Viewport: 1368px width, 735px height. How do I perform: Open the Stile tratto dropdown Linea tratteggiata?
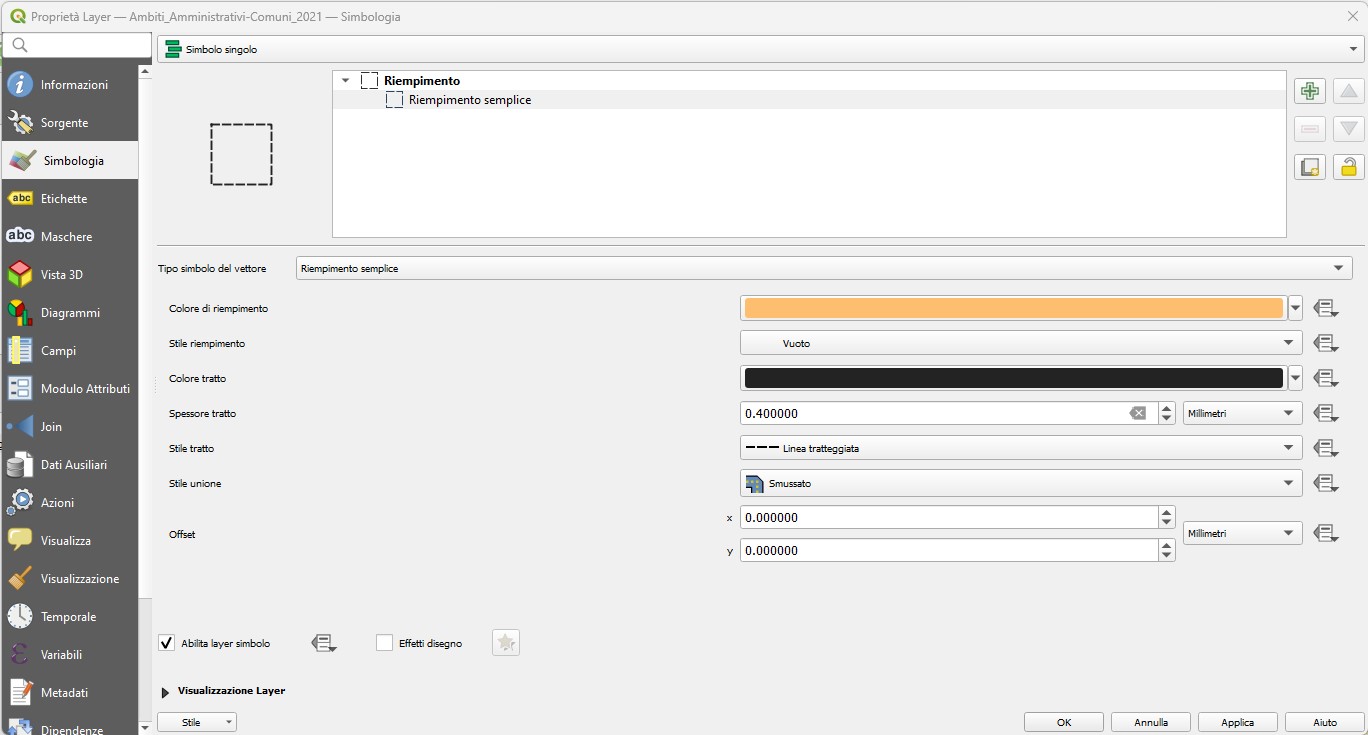(1020, 448)
